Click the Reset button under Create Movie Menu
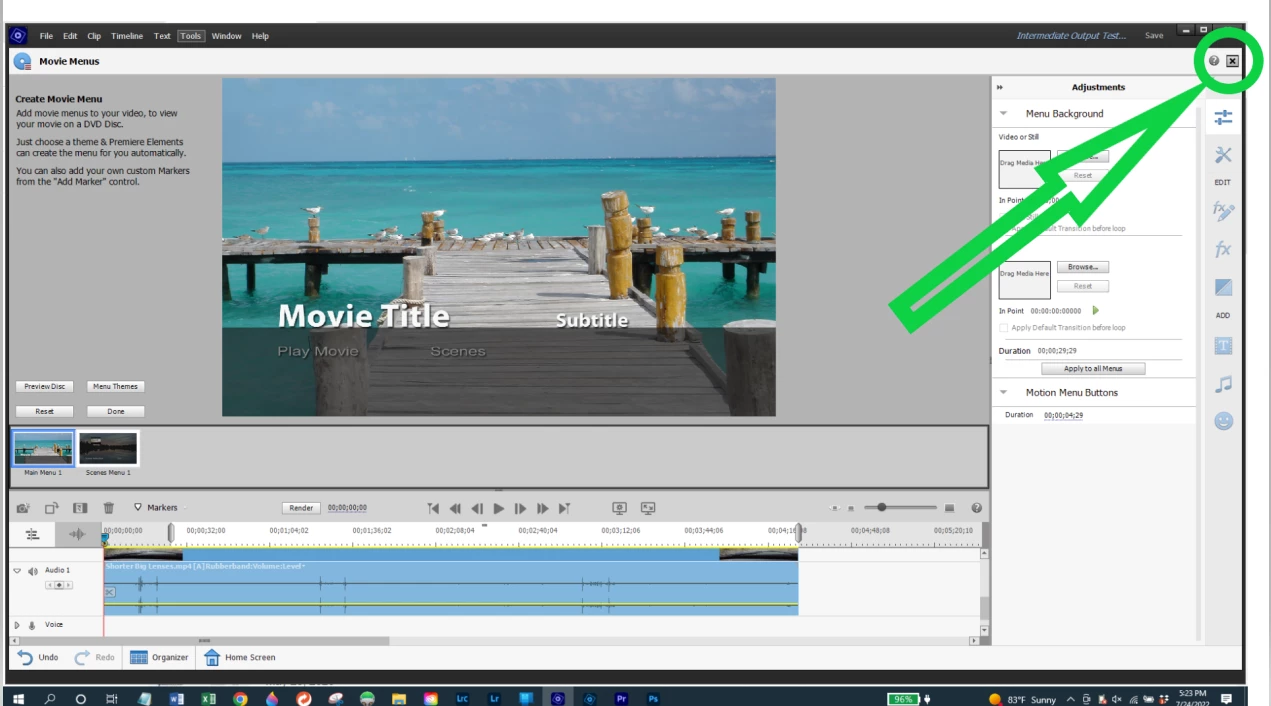The height and width of the screenshot is (706, 1271). 45,411
